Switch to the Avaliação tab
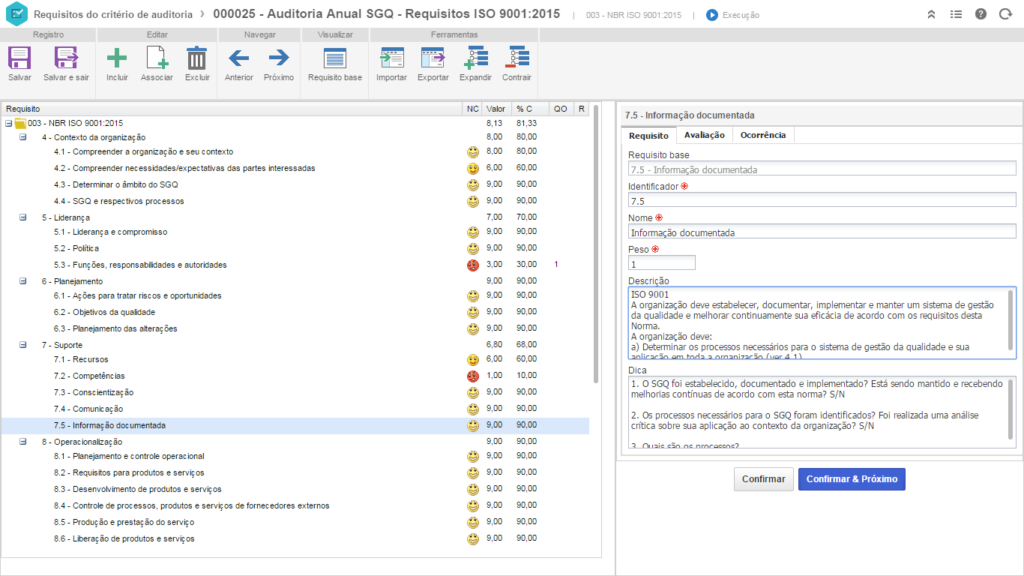This screenshot has height=576, width=1024. pos(704,135)
